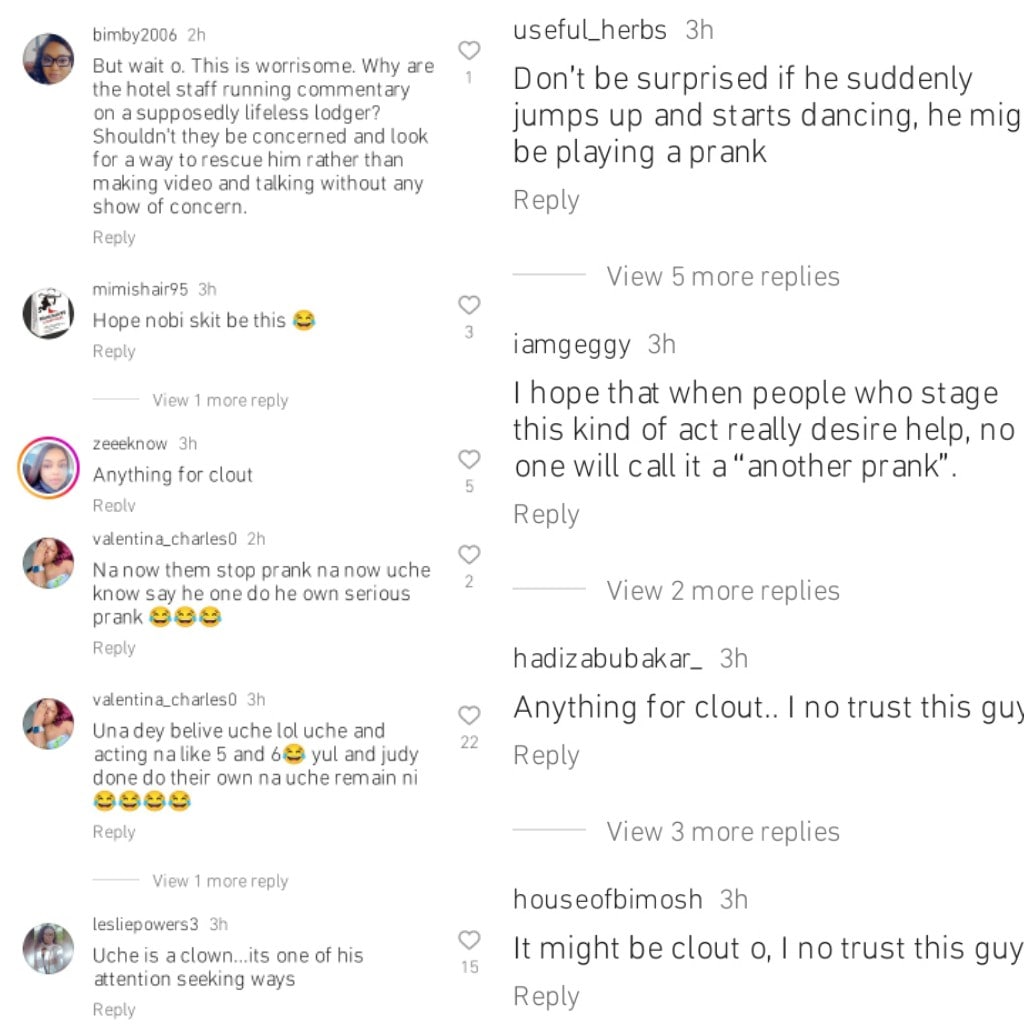The image size is (1024, 1024).
Task: Tap bimby2006's profile photo
Action: point(47,57)
